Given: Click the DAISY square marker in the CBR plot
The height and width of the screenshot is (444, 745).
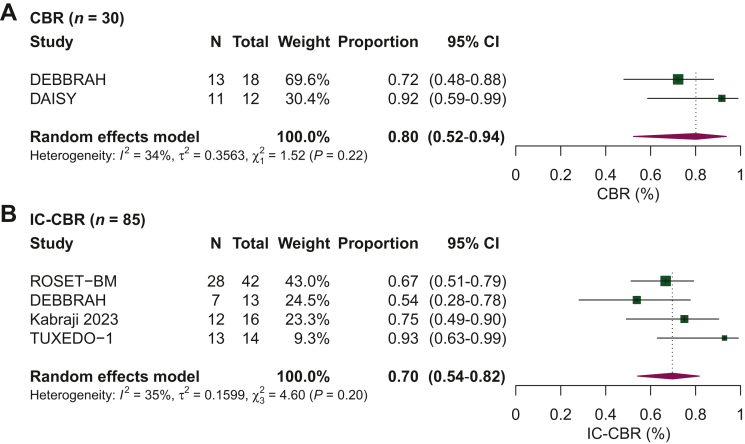Looking at the screenshot, I should (721, 98).
